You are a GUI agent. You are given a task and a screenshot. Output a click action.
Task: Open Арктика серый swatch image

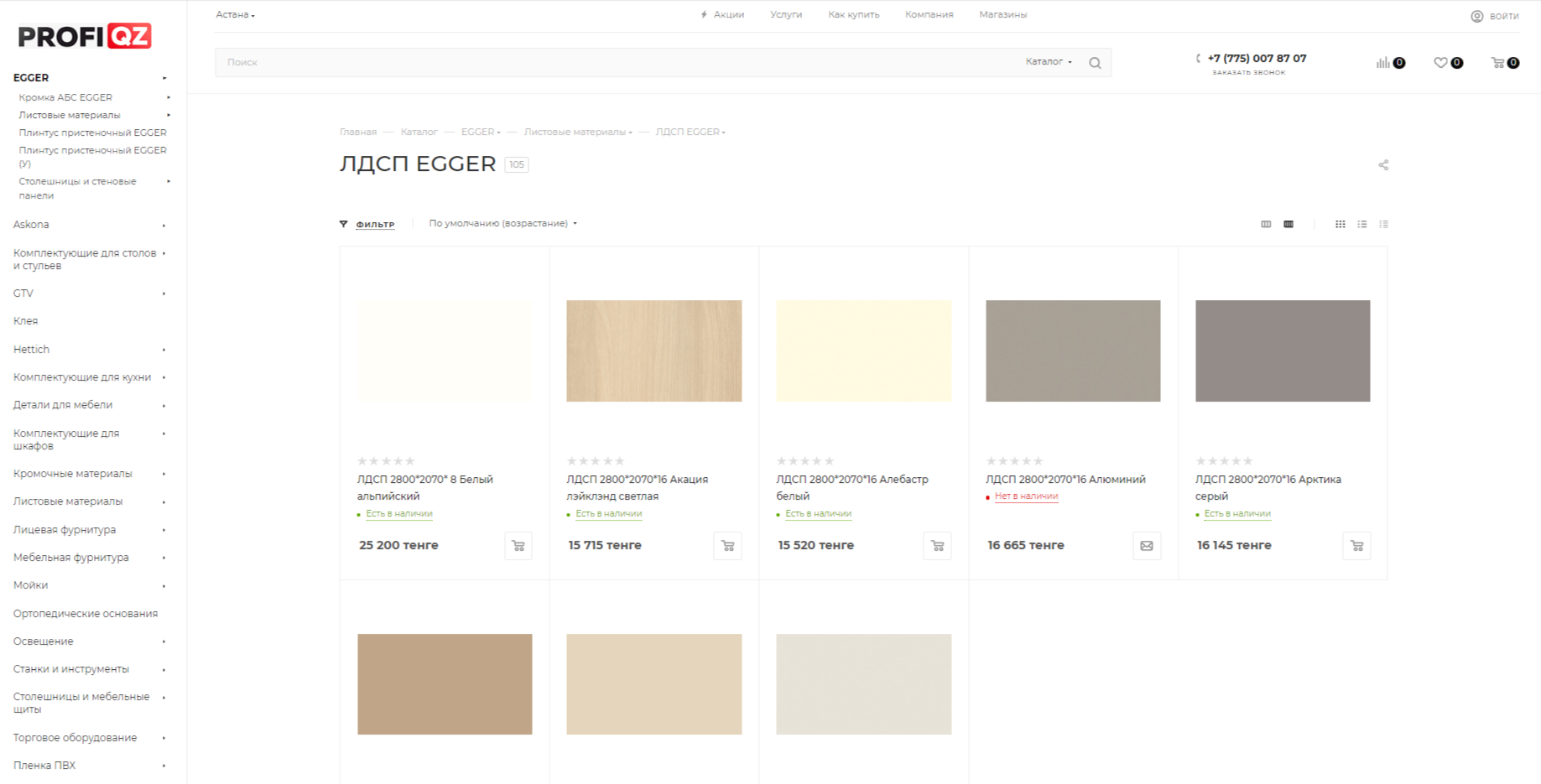1283,351
